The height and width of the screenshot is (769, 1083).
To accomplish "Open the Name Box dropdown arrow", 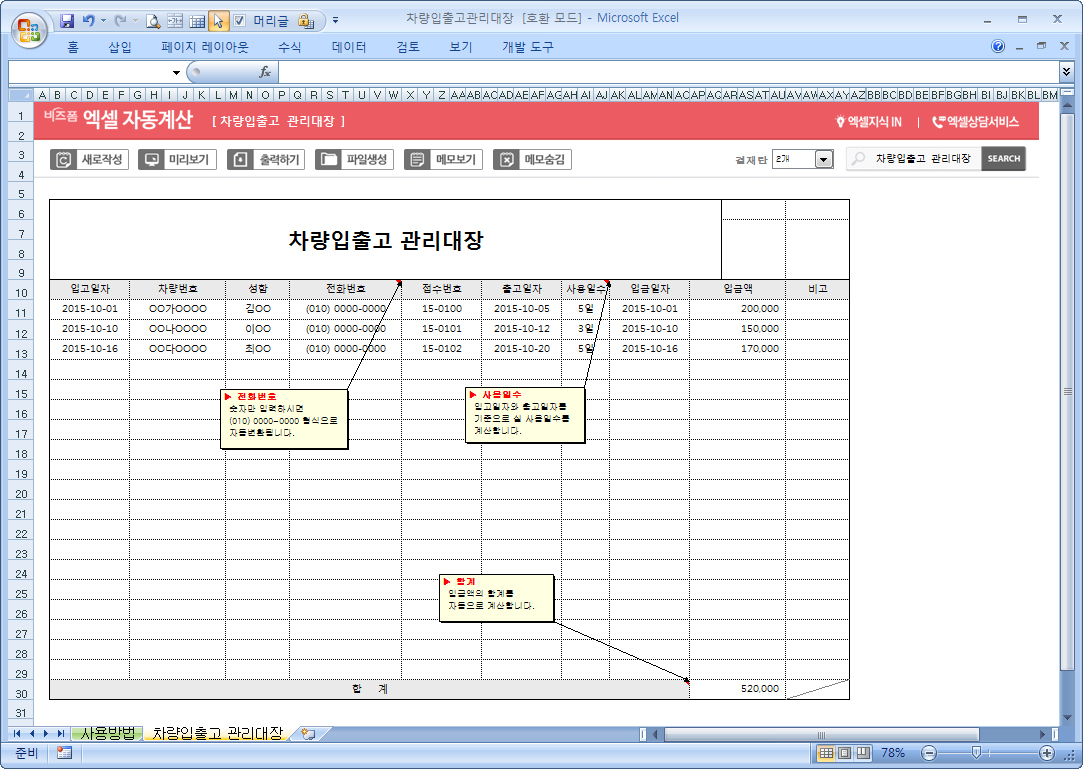I will coord(176,73).
